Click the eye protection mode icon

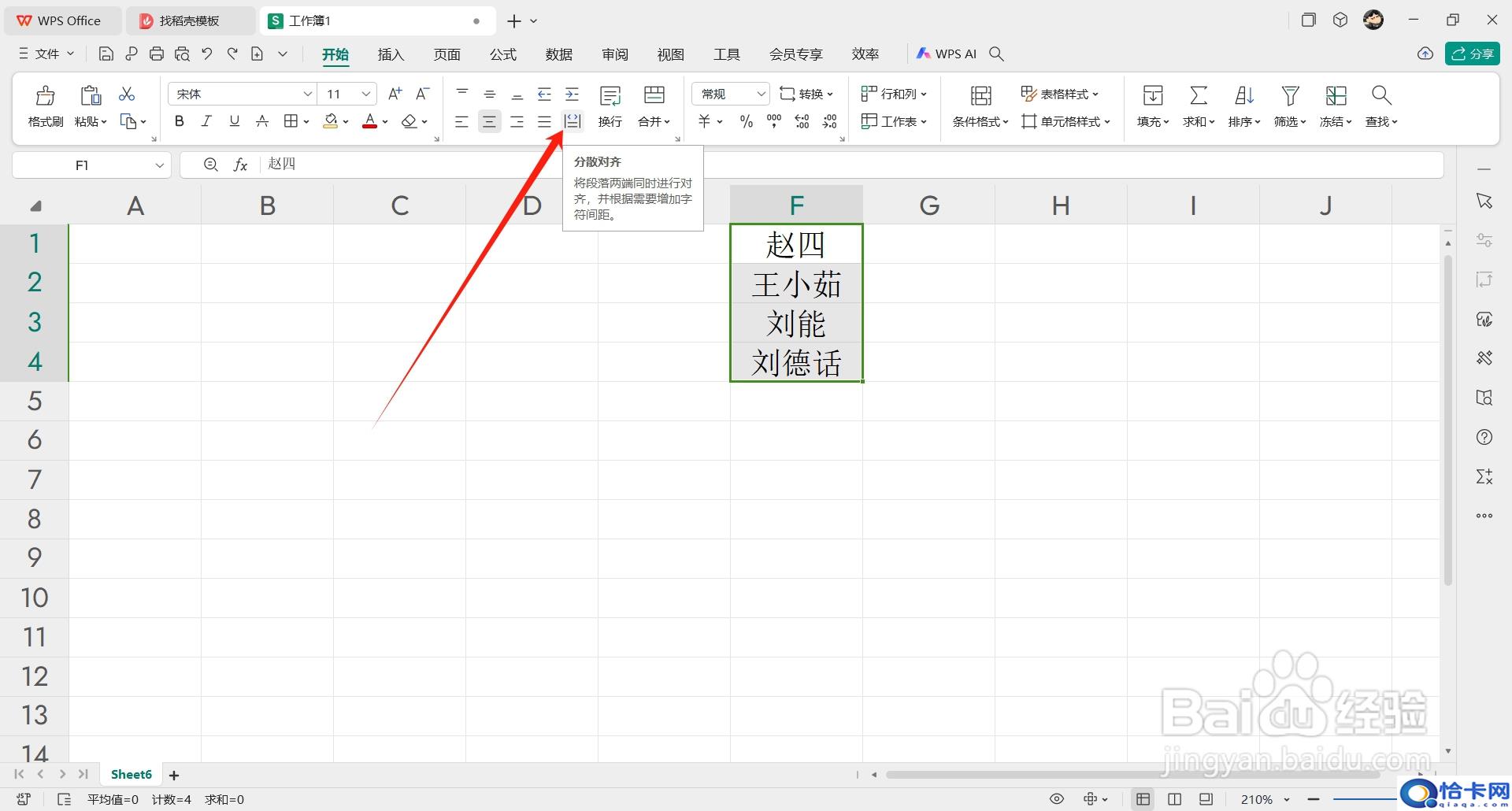click(1057, 799)
